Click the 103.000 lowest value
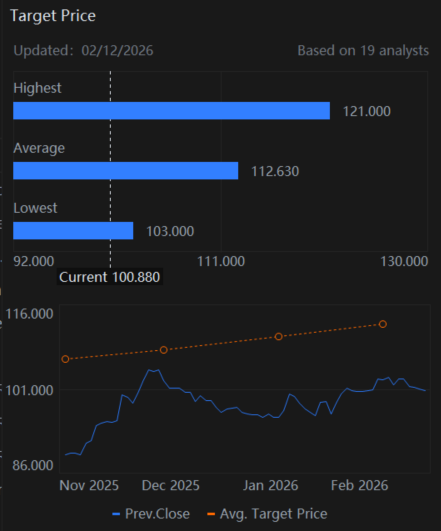The image size is (441, 531). [170, 231]
